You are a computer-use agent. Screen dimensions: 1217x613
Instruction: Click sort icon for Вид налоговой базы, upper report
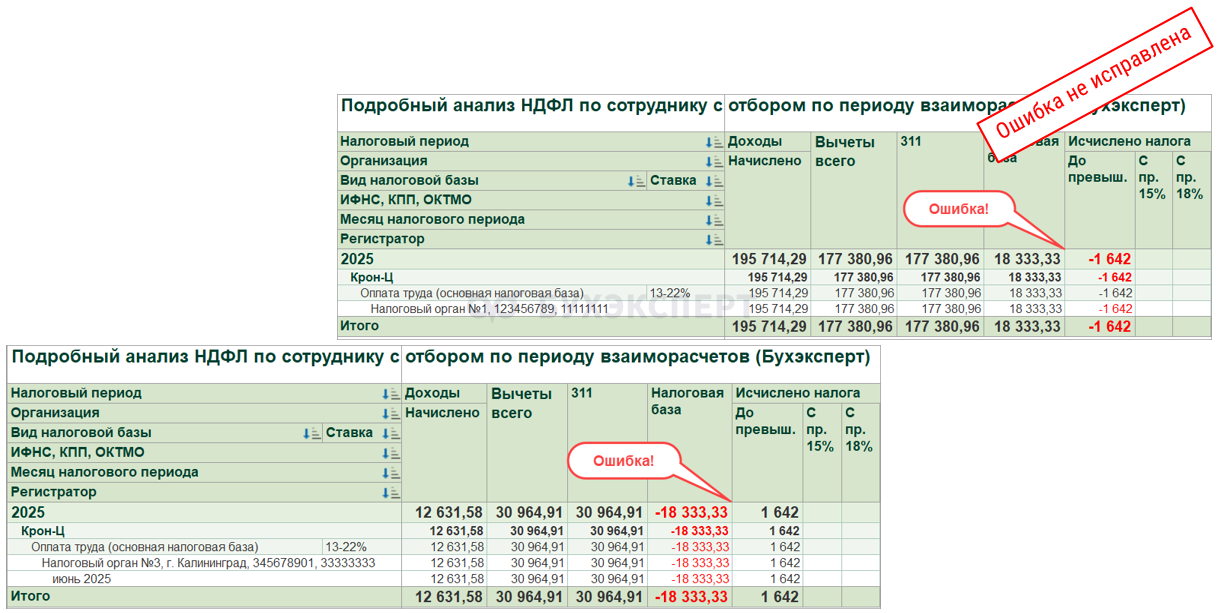637,181
